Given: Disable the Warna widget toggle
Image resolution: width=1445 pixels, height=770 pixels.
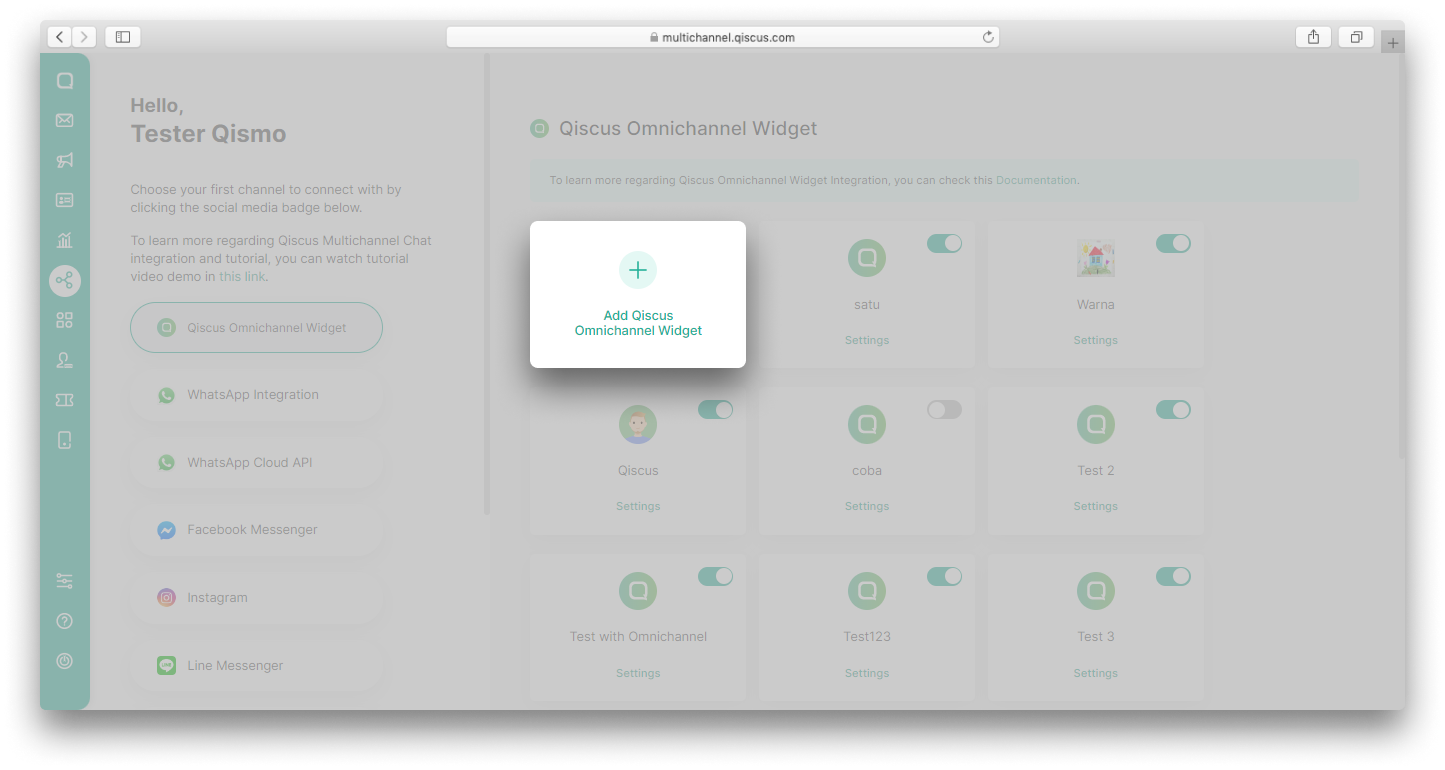Looking at the screenshot, I should point(1173,243).
